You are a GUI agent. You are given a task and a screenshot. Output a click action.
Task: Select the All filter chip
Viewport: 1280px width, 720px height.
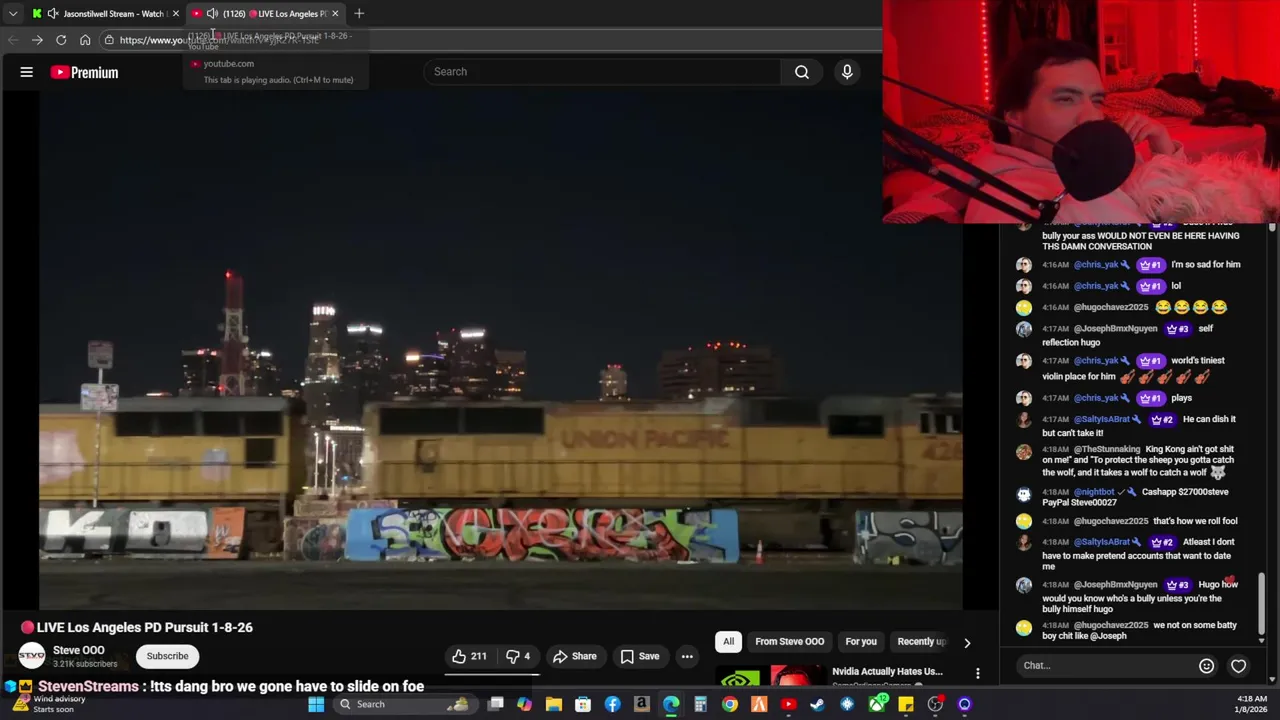728,642
